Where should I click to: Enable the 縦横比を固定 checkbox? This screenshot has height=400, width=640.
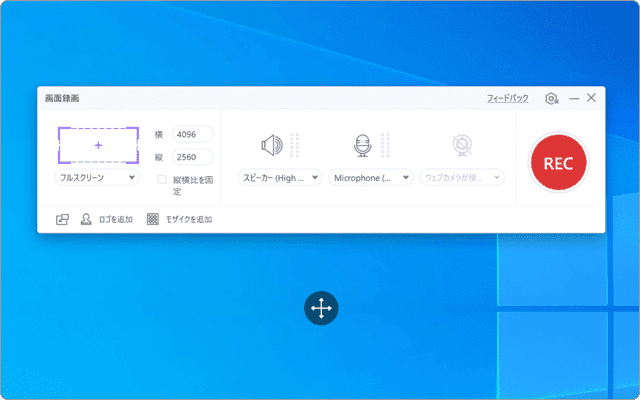coord(162,180)
